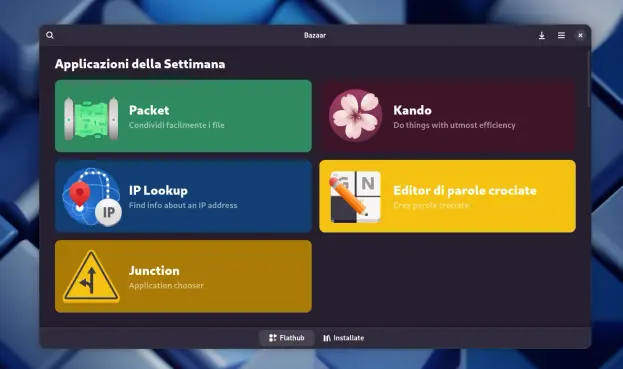This screenshot has width=623, height=369.
Task: Click 'Find info about an IP address' text
Action: pos(183,205)
